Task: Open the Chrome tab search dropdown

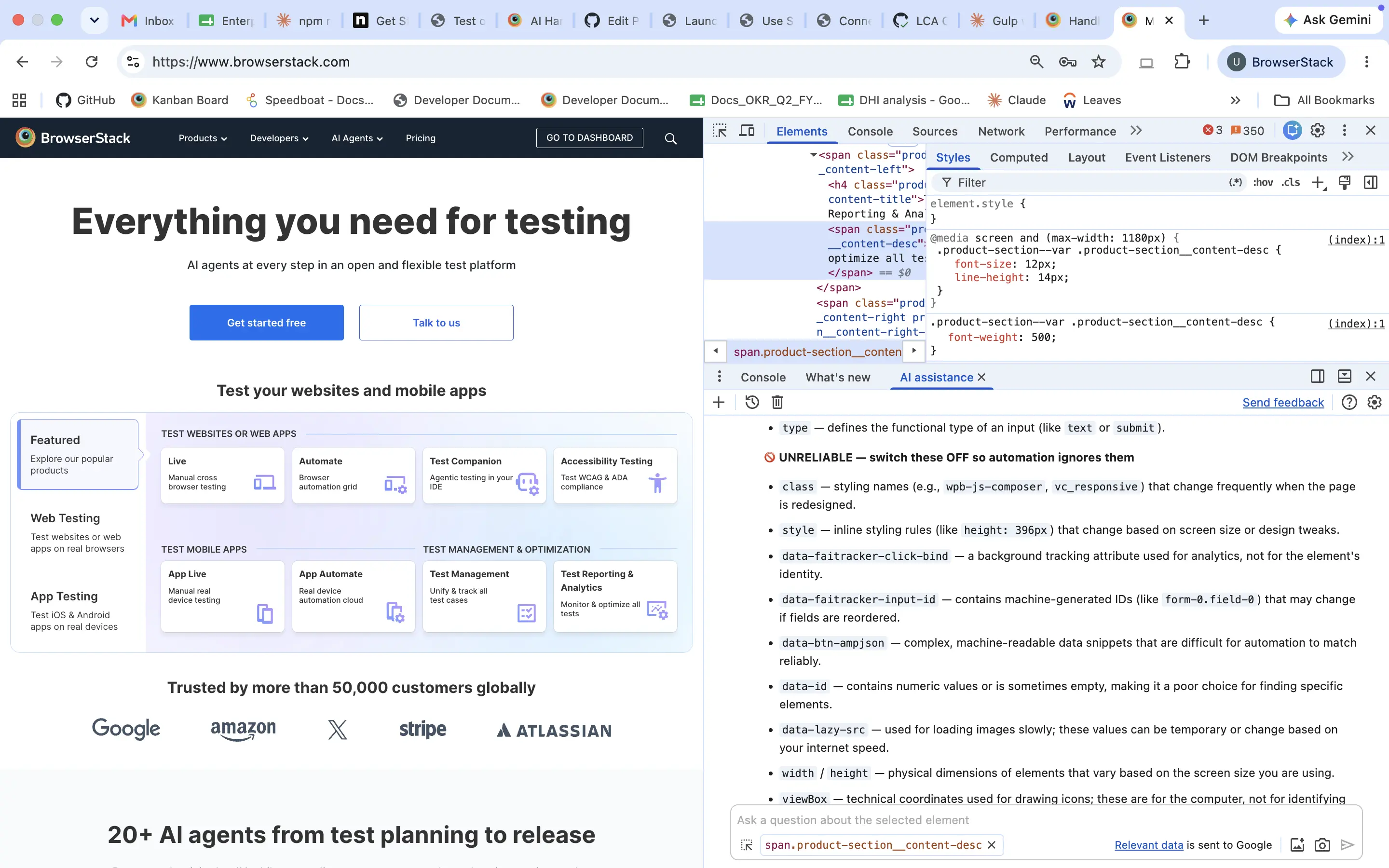Action: tap(95, 21)
